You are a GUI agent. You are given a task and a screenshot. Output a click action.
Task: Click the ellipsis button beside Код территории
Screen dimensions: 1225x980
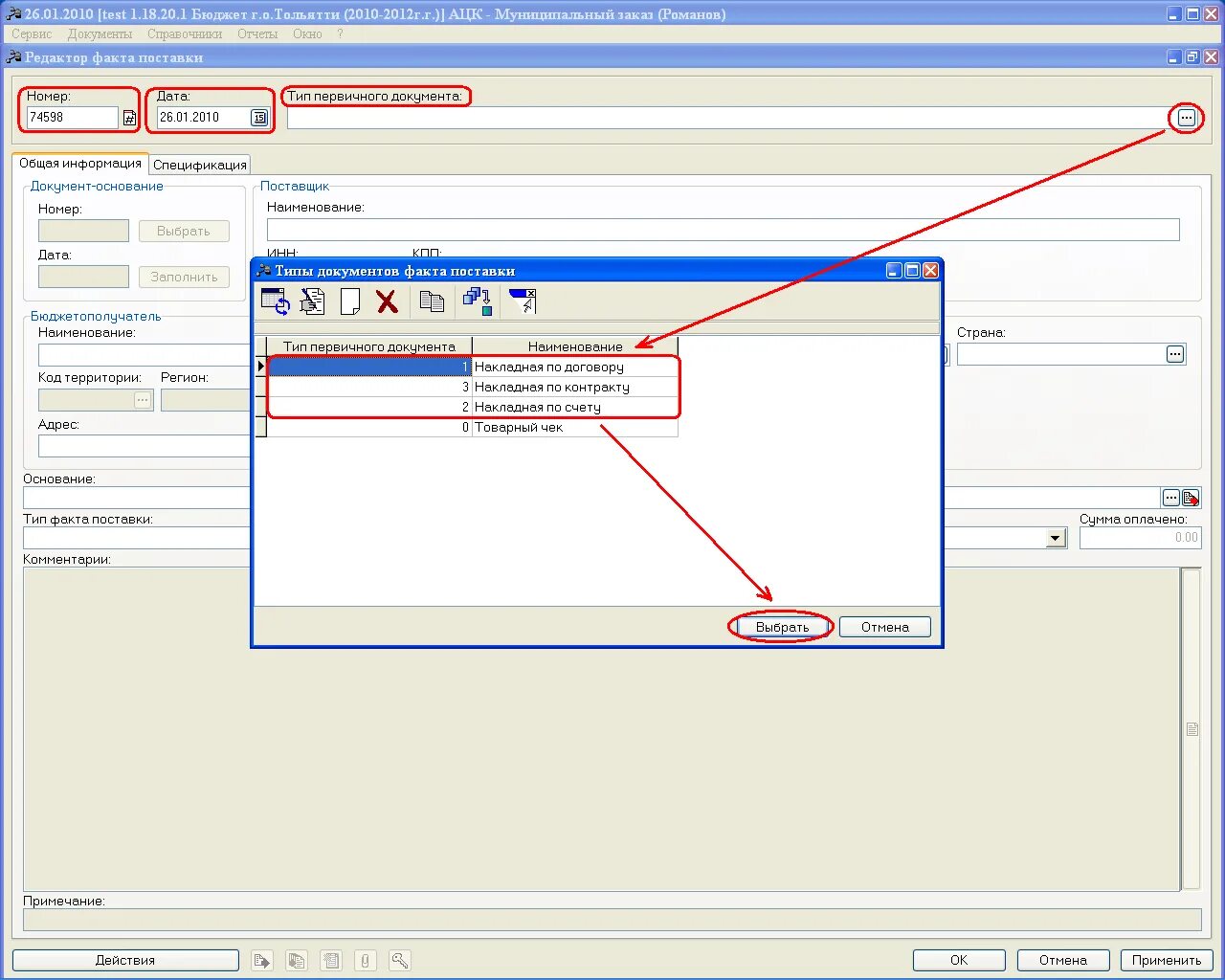(x=143, y=400)
